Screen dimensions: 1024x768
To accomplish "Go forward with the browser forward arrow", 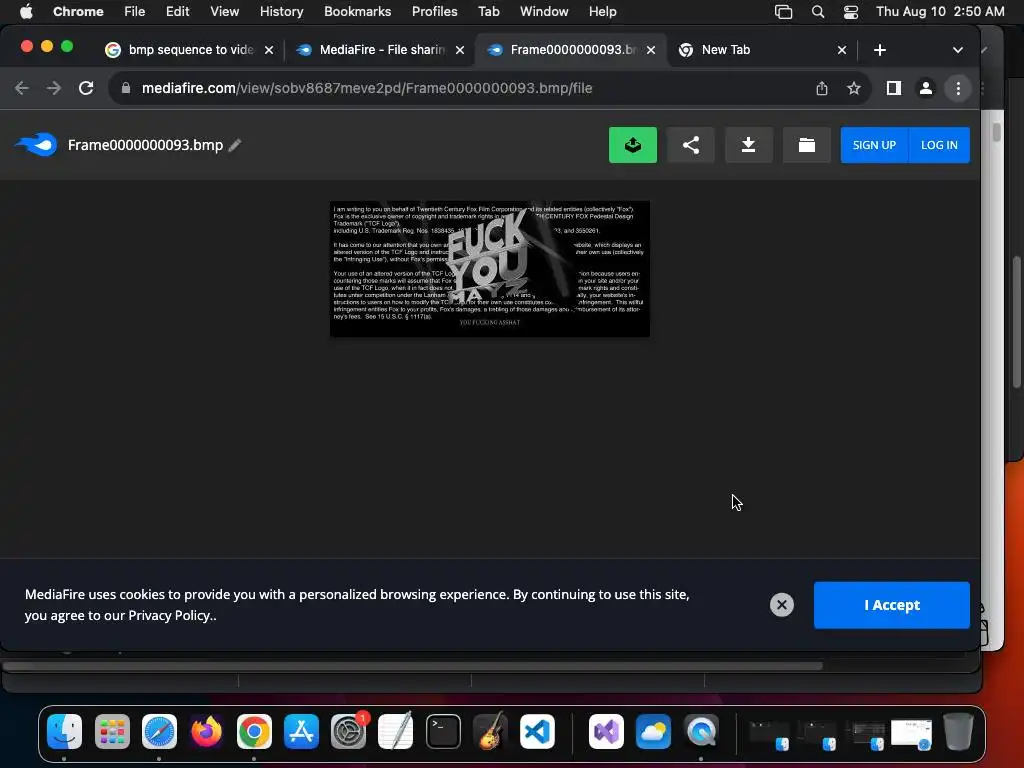I will 54,88.
